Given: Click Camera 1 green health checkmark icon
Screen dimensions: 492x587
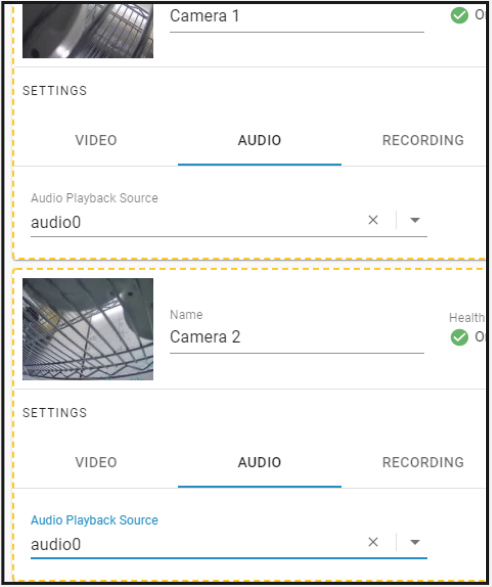Looking at the screenshot, I should 459,15.
